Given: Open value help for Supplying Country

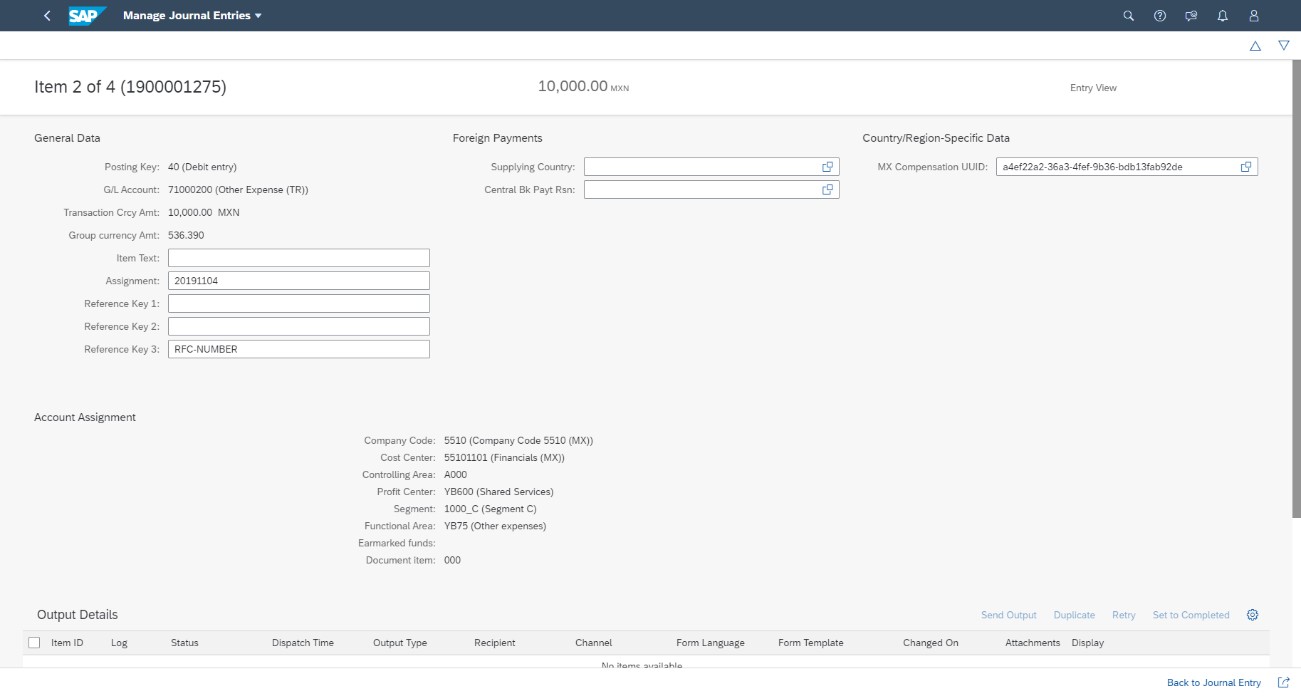Looking at the screenshot, I should 828,167.
